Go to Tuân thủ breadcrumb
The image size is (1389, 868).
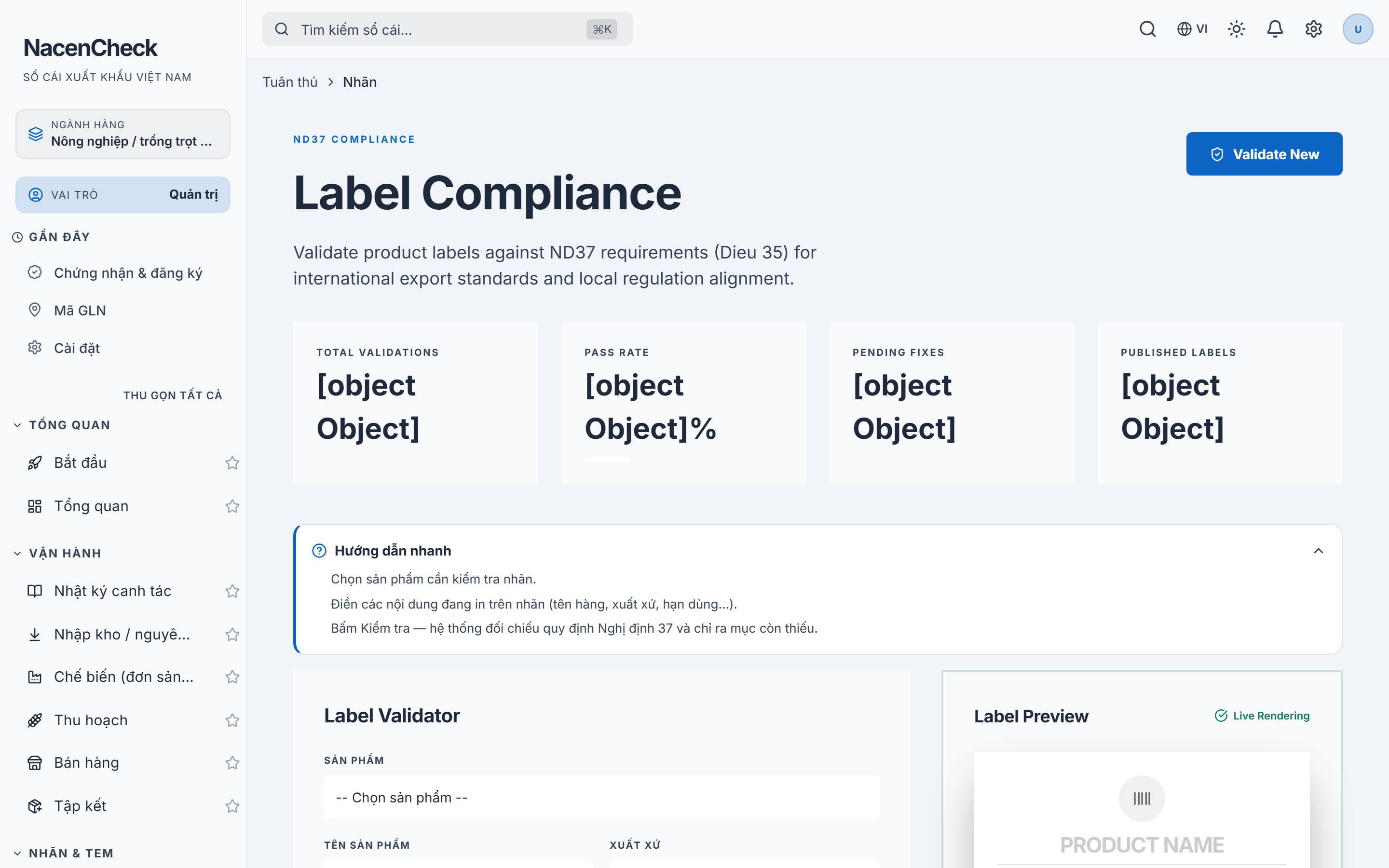tap(290, 82)
